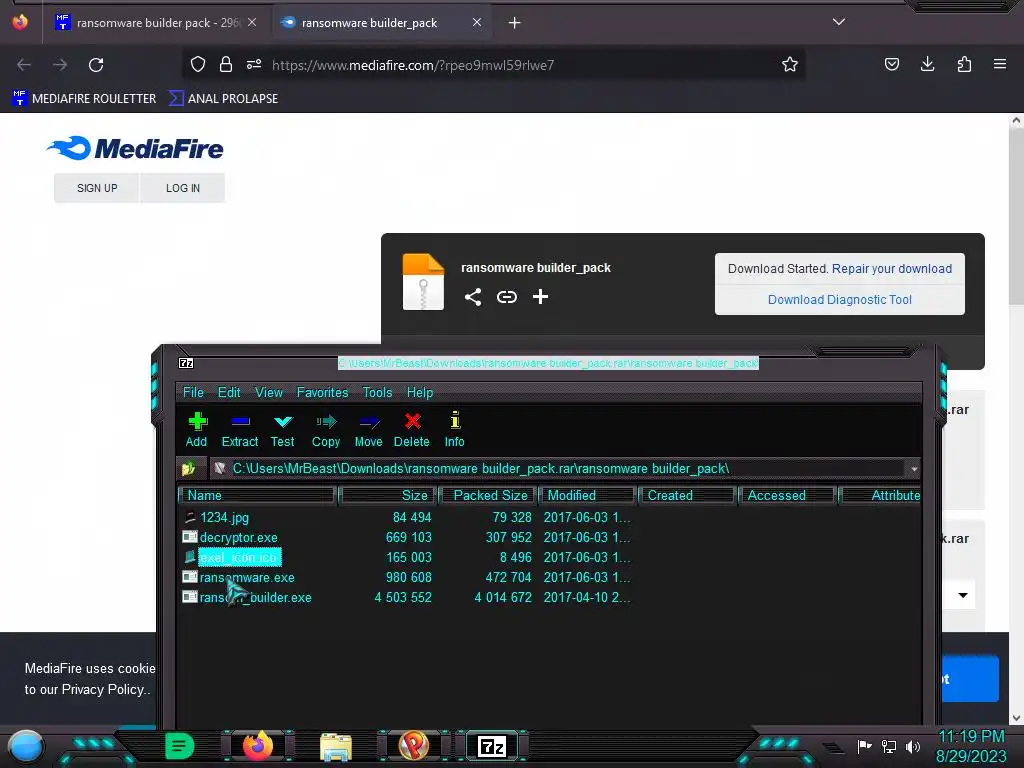Image resolution: width=1024 pixels, height=768 pixels.
Task: Click the site permissions icon in the address bar
Action: pyautogui.click(x=254, y=64)
